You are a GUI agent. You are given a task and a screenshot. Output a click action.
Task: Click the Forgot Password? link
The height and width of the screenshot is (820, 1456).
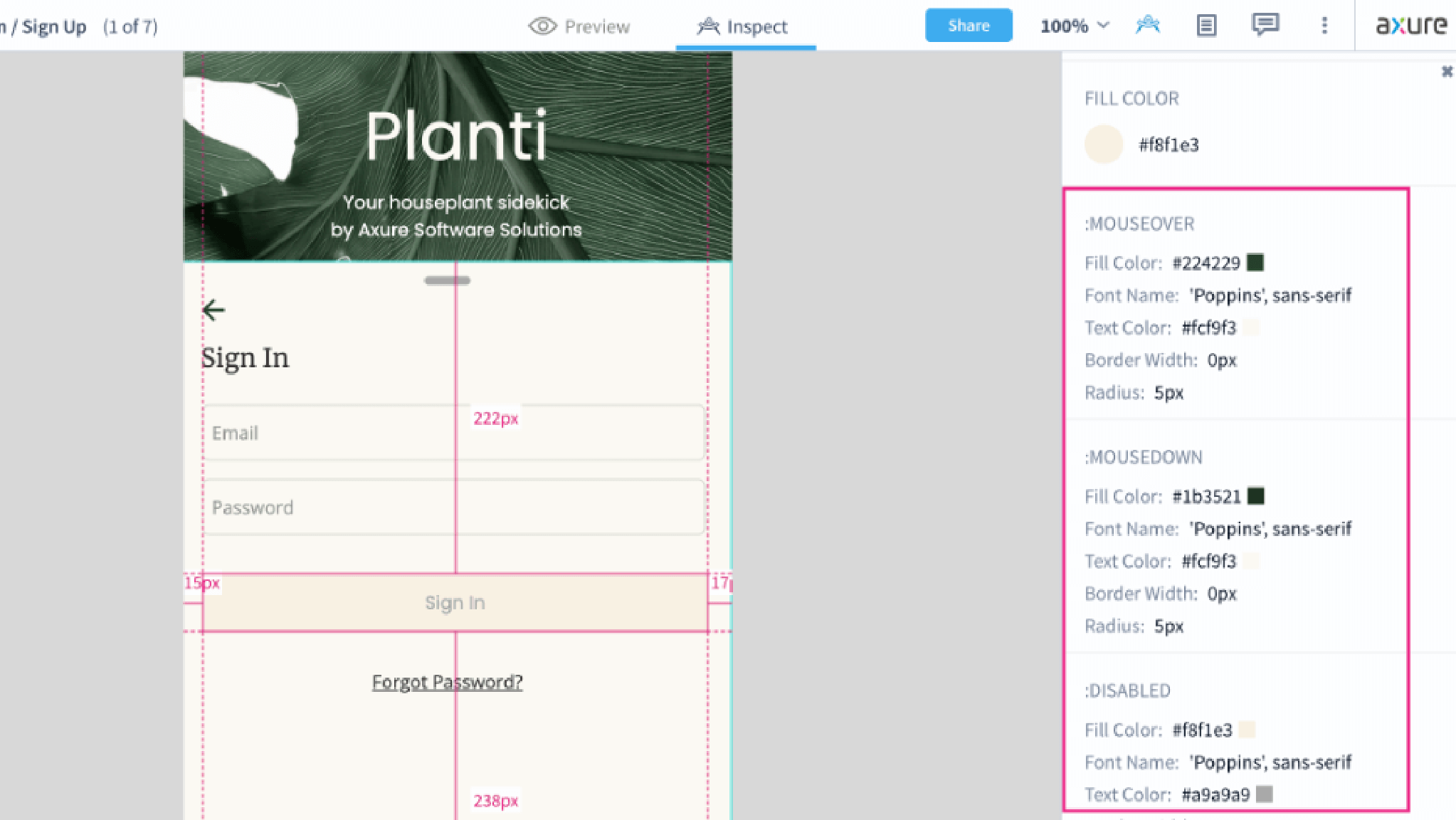447,682
